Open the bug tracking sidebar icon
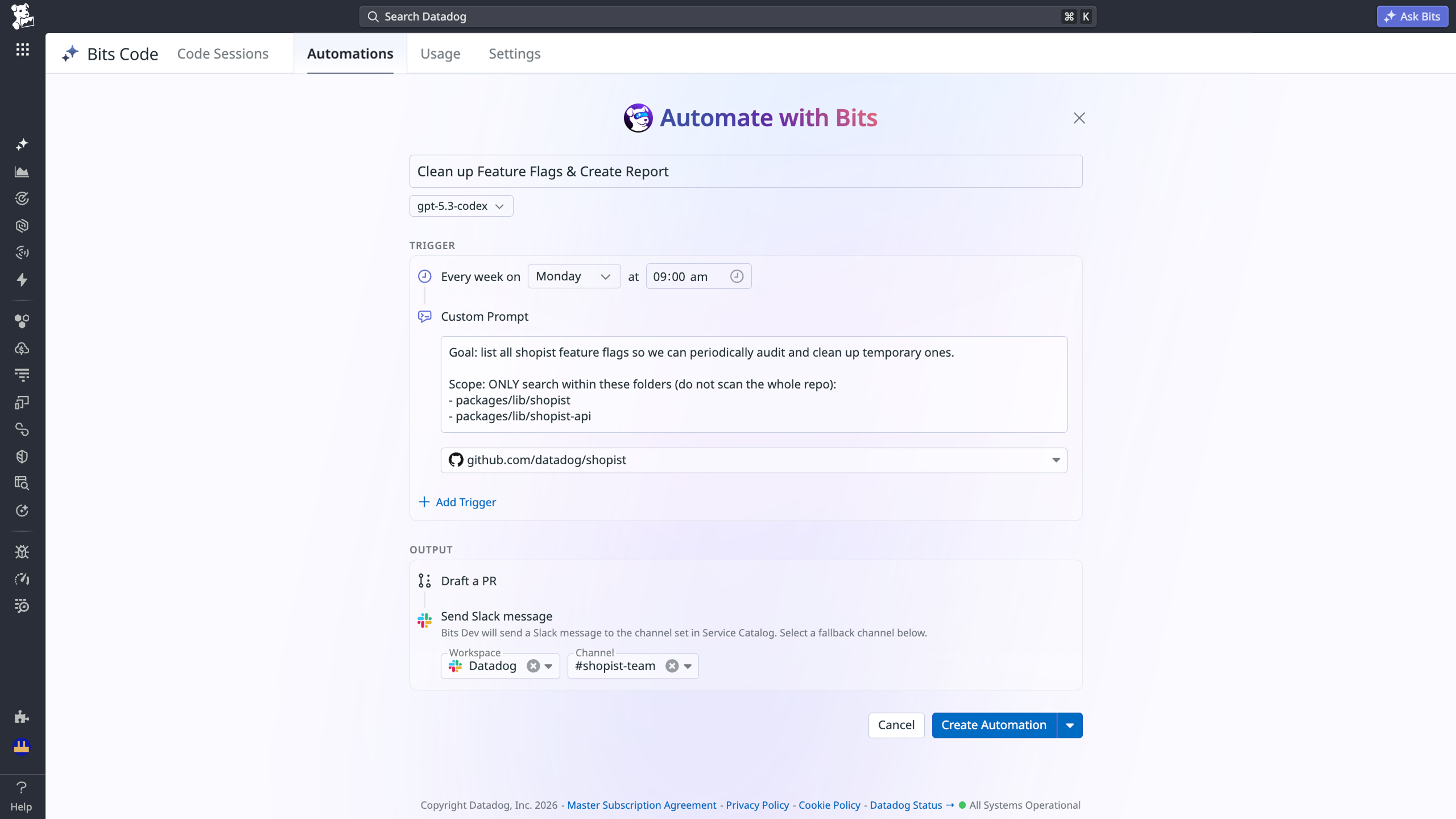 pos(22,552)
